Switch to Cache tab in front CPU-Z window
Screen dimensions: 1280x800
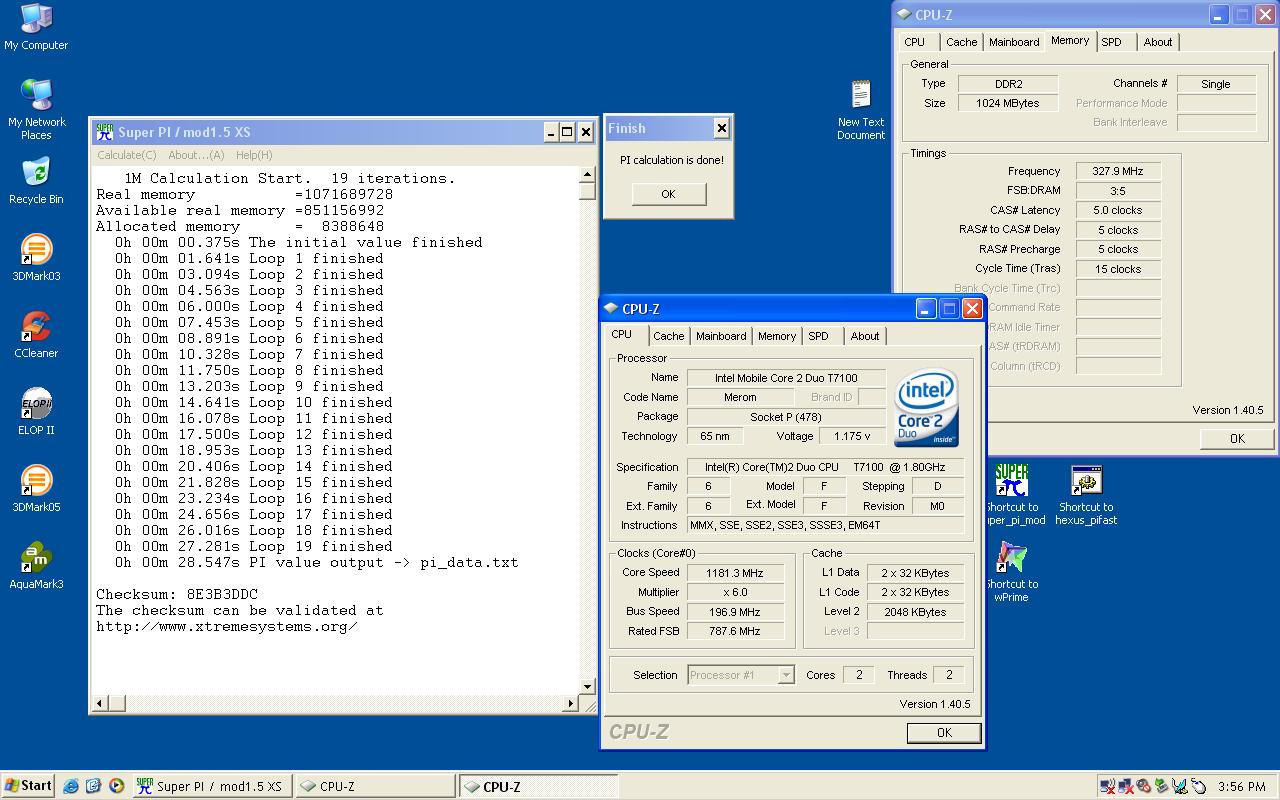coord(669,336)
